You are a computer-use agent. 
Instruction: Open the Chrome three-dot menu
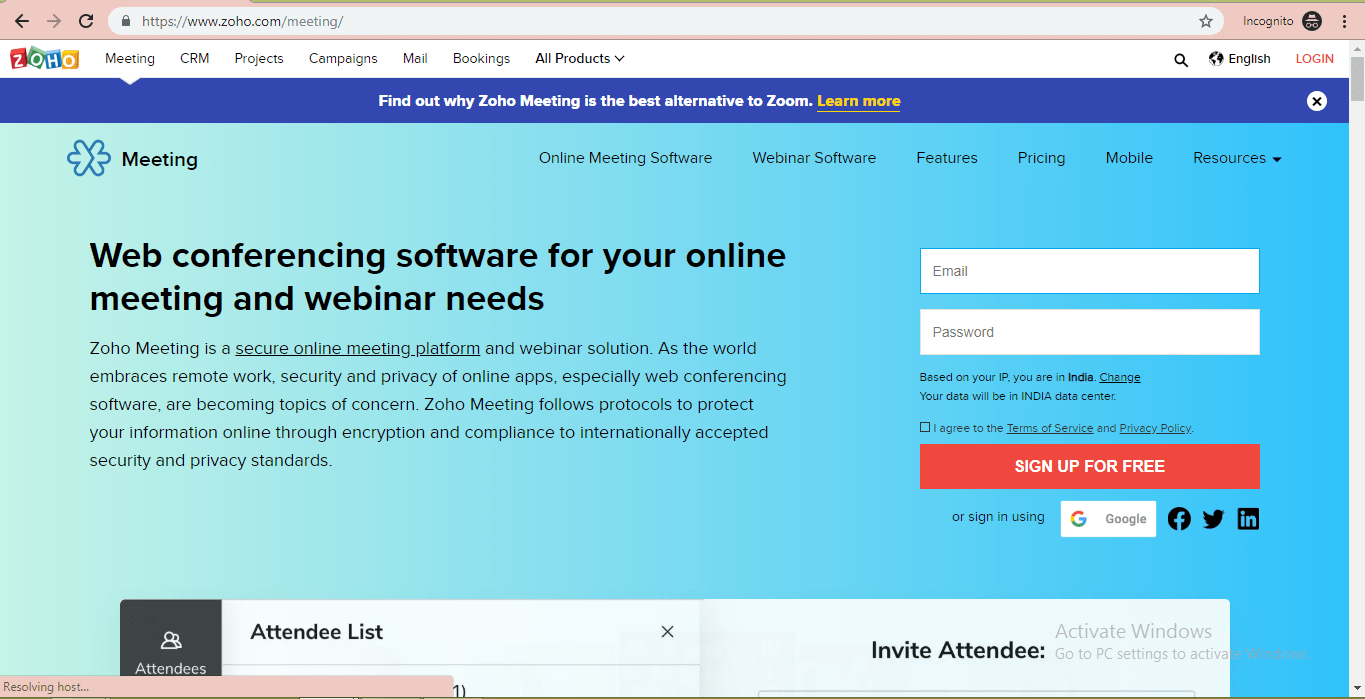pos(1345,21)
